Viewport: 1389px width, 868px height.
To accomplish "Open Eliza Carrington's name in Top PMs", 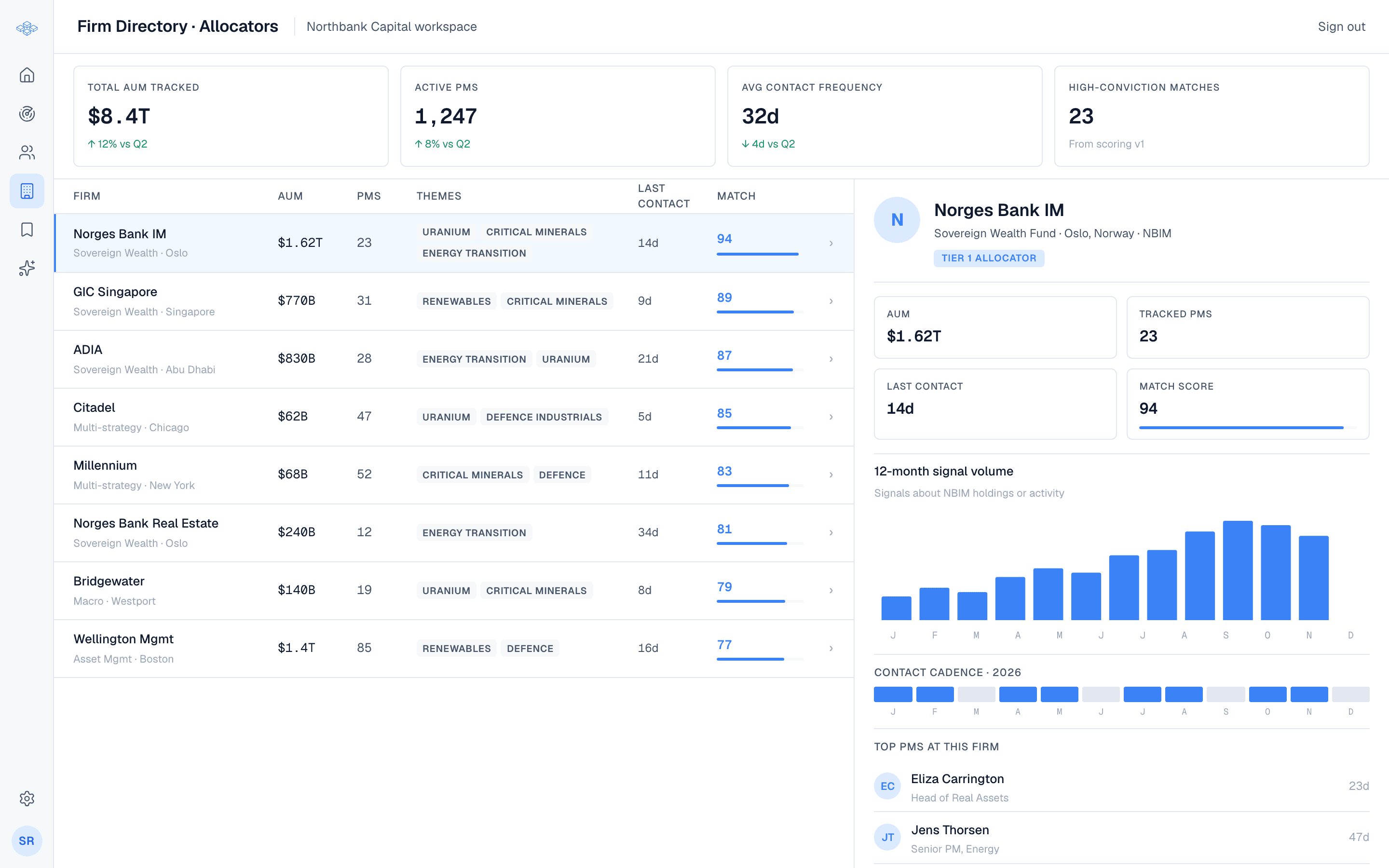I will pyautogui.click(x=957, y=779).
